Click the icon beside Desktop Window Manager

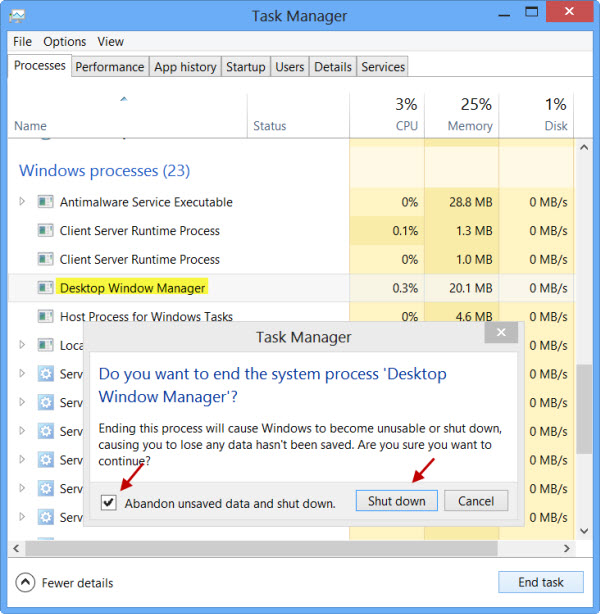(x=45, y=288)
